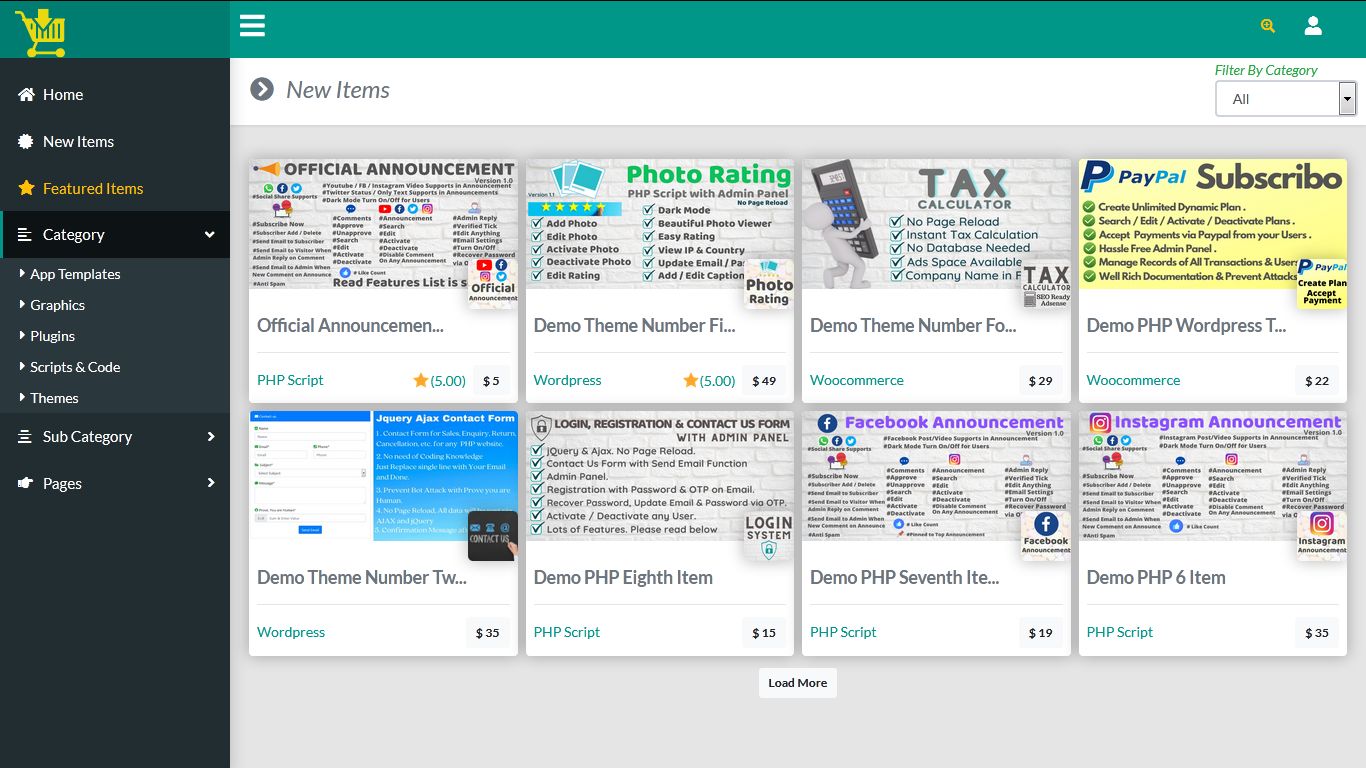The width and height of the screenshot is (1366, 768).
Task: Open the Filter By Category dropdown
Action: tap(1285, 98)
